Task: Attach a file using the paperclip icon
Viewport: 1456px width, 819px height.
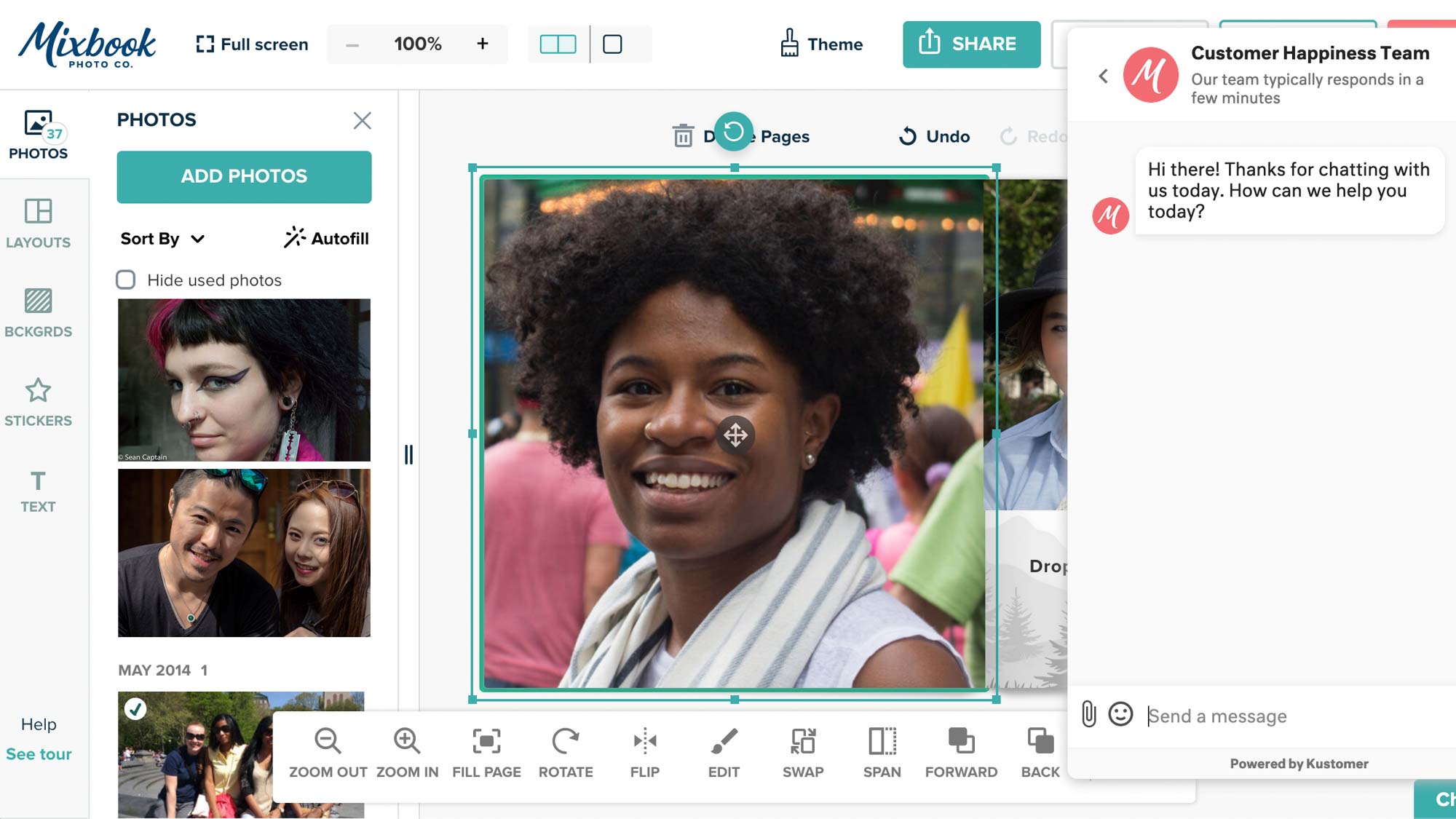Action: click(x=1088, y=716)
